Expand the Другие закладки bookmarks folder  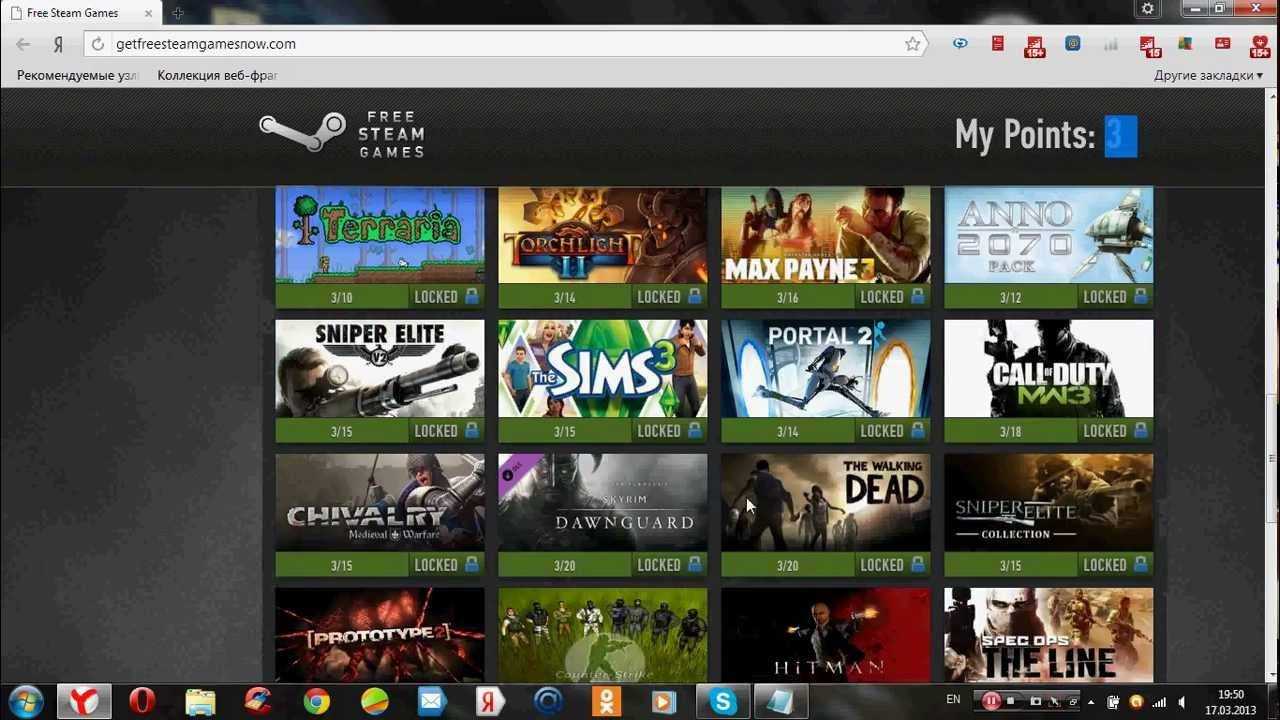[x=1209, y=75]
